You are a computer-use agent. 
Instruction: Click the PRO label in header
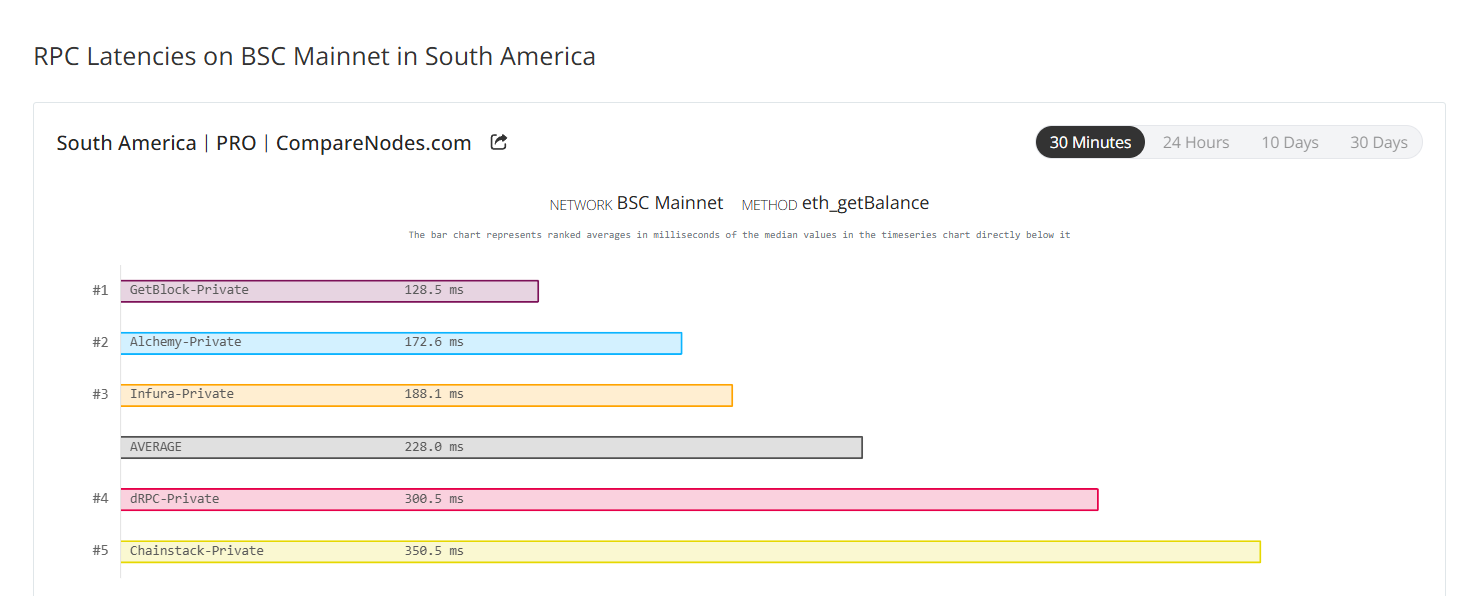coord(236,143)
